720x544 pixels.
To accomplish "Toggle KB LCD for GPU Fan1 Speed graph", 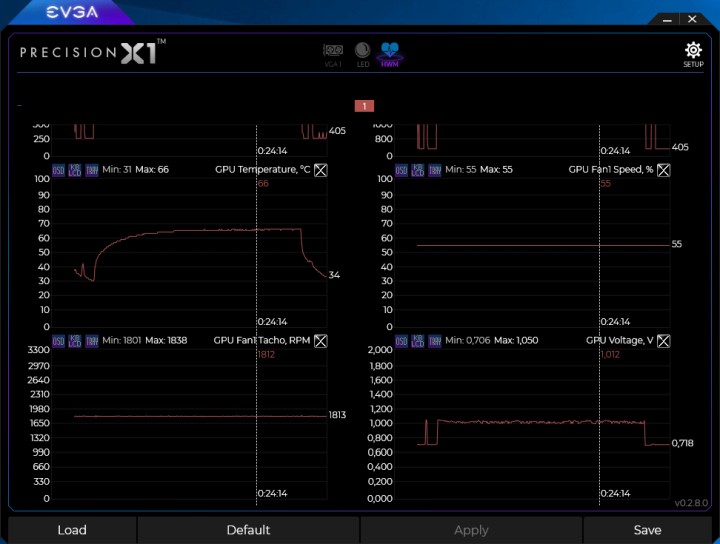I will pyautogui.click(x=418, y=170).
